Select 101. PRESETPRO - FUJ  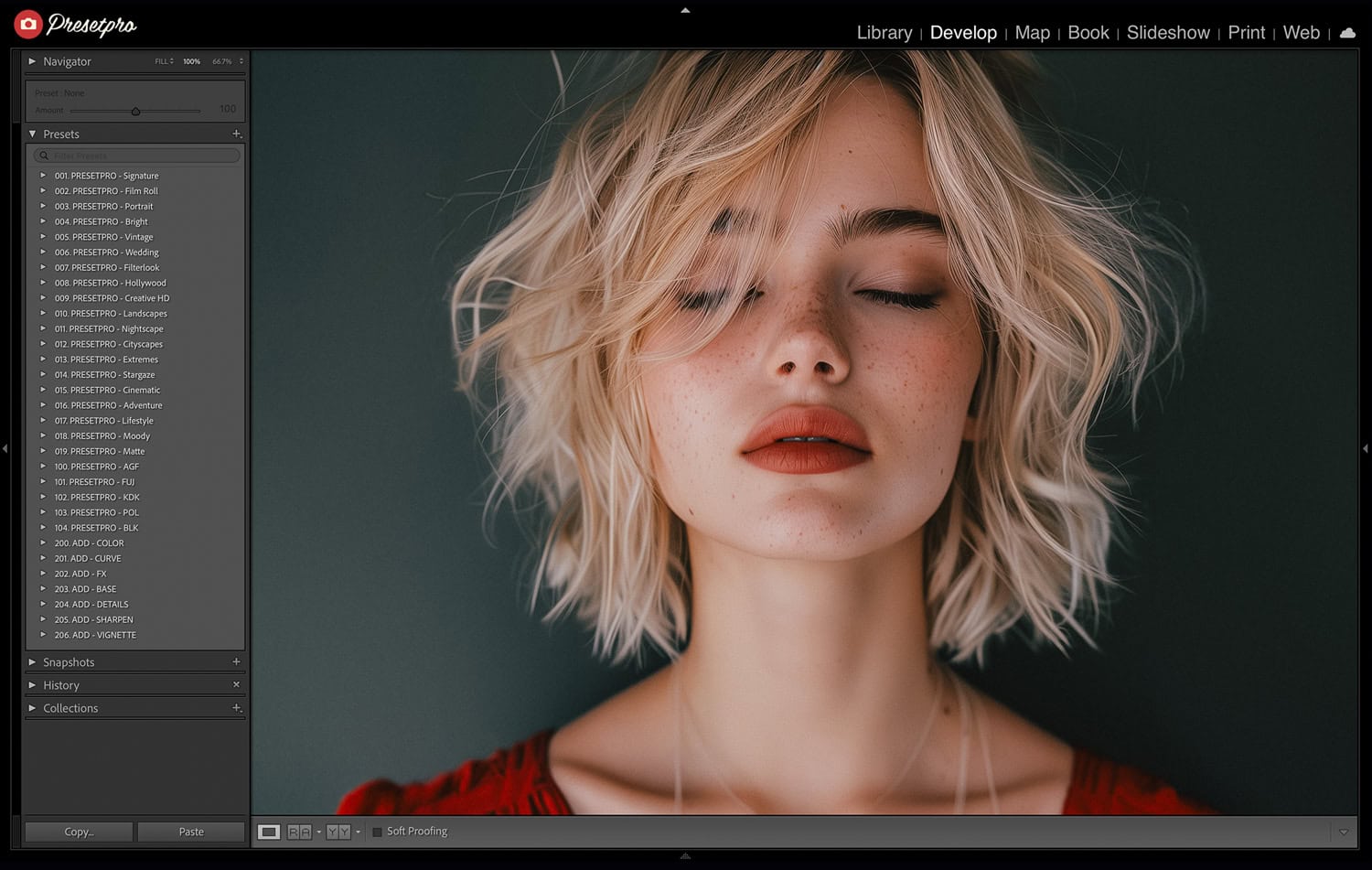[x=94, y=481]
